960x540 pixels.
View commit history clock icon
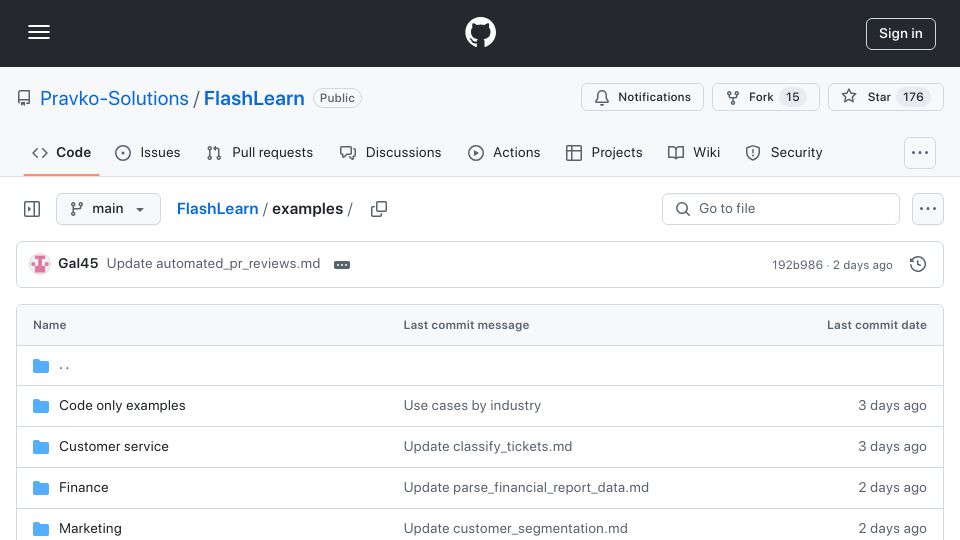tap(917, 264)
